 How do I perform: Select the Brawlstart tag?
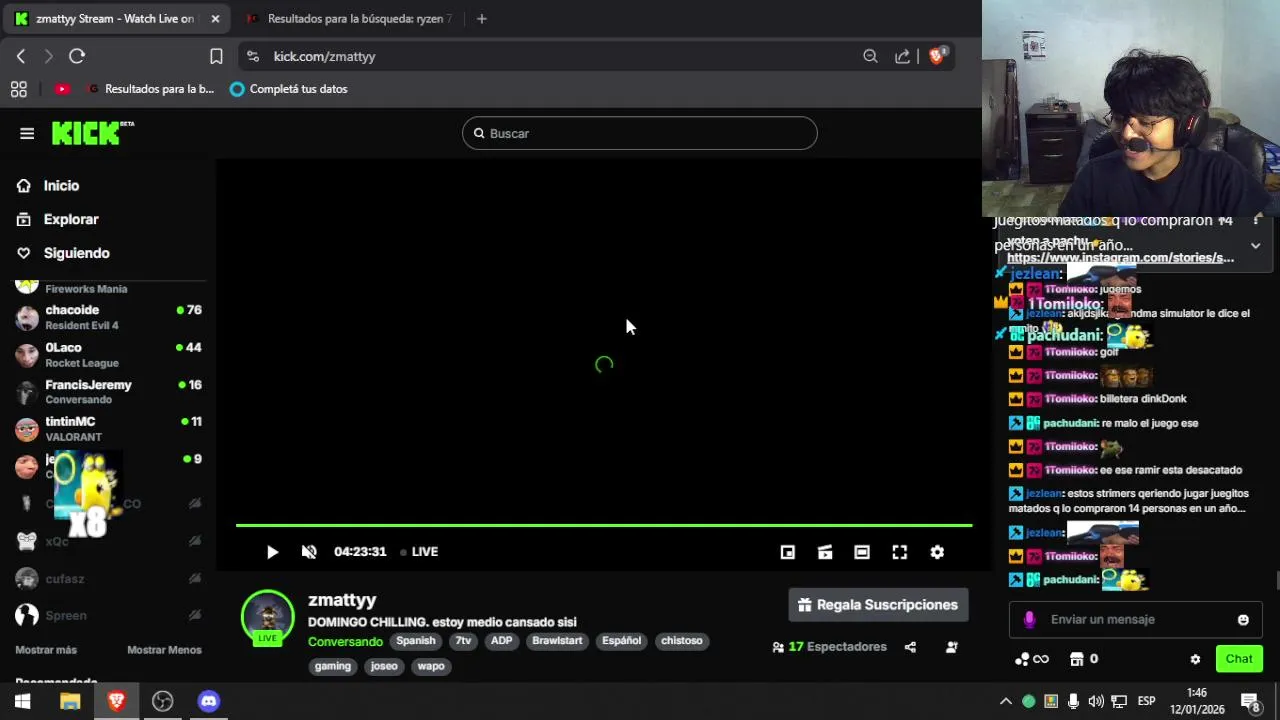(557, 641)
